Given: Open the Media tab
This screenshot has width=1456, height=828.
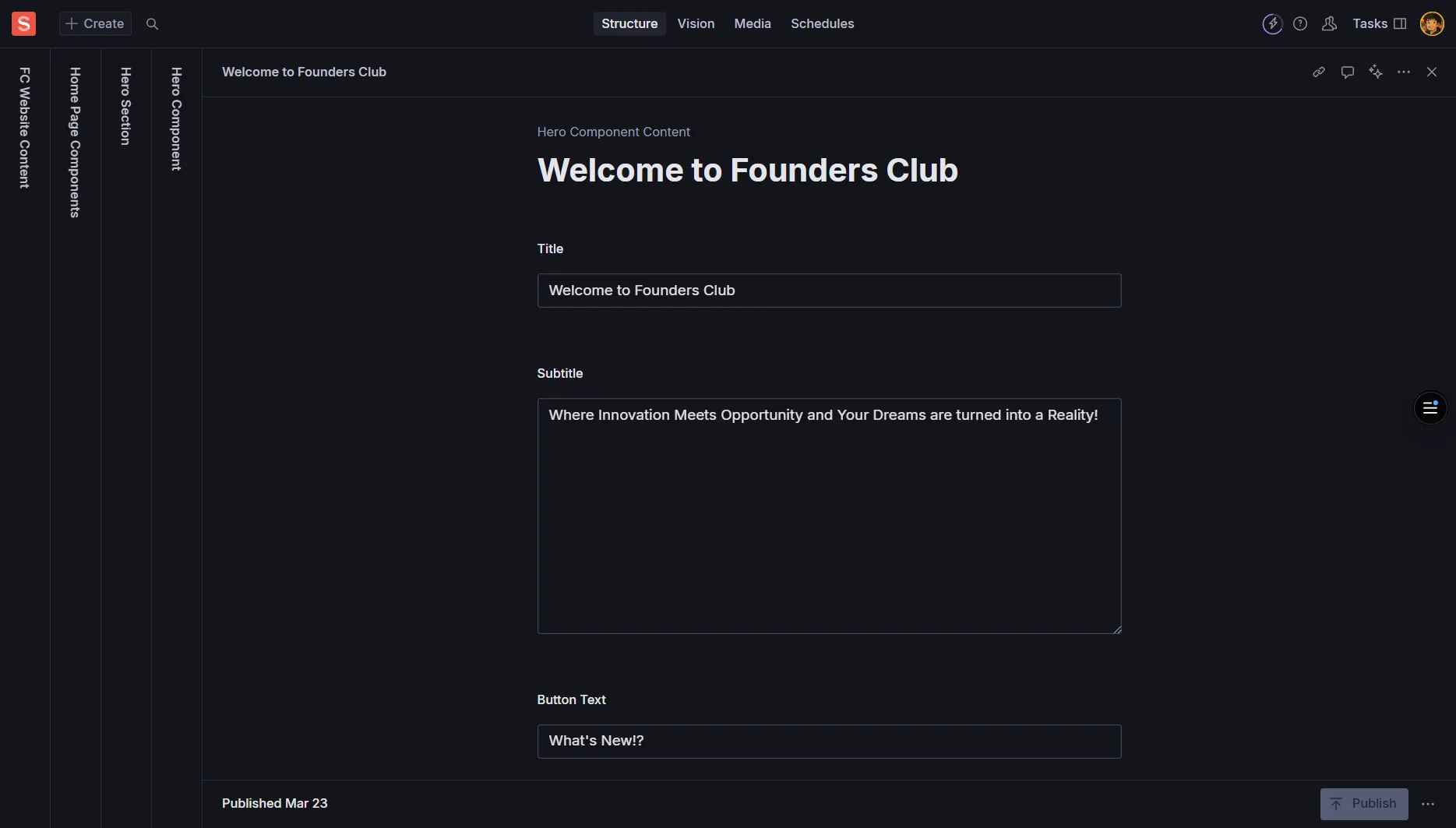Looking at the screenshot, I should (753, 24).
